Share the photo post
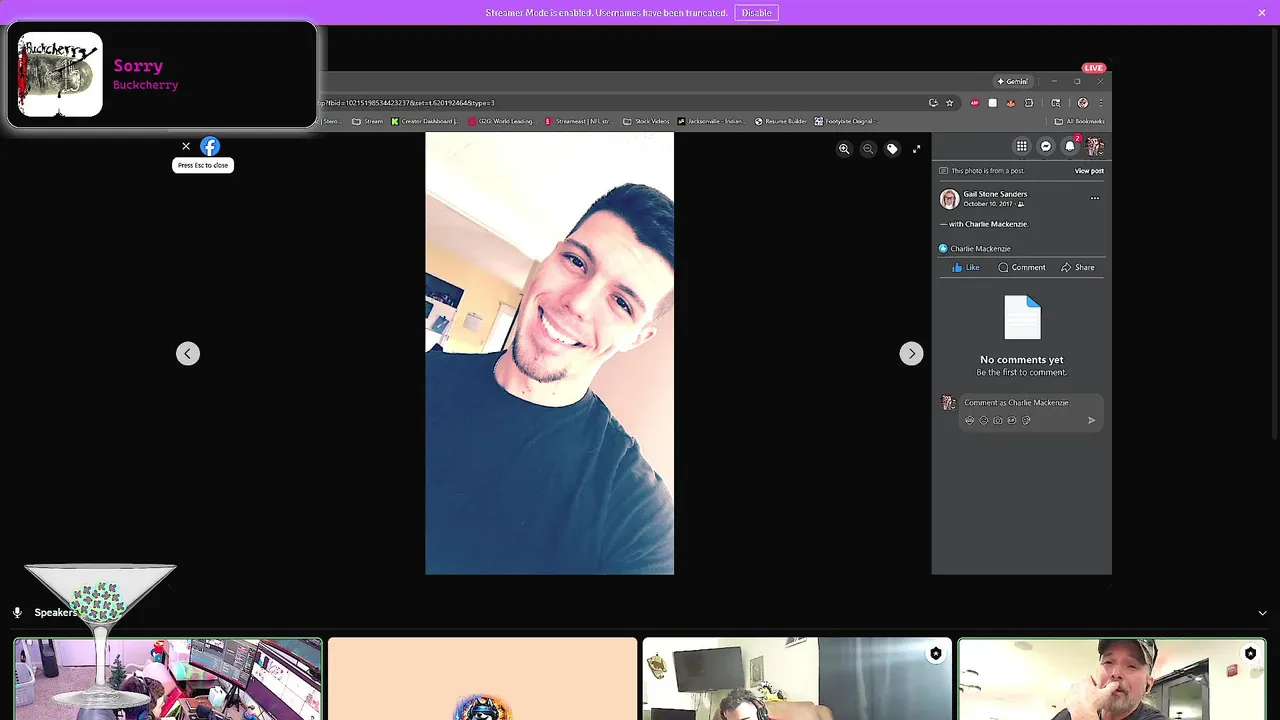Viewport: 1280px width, 720px height. pyautogui.click(x=1078, y=267)
